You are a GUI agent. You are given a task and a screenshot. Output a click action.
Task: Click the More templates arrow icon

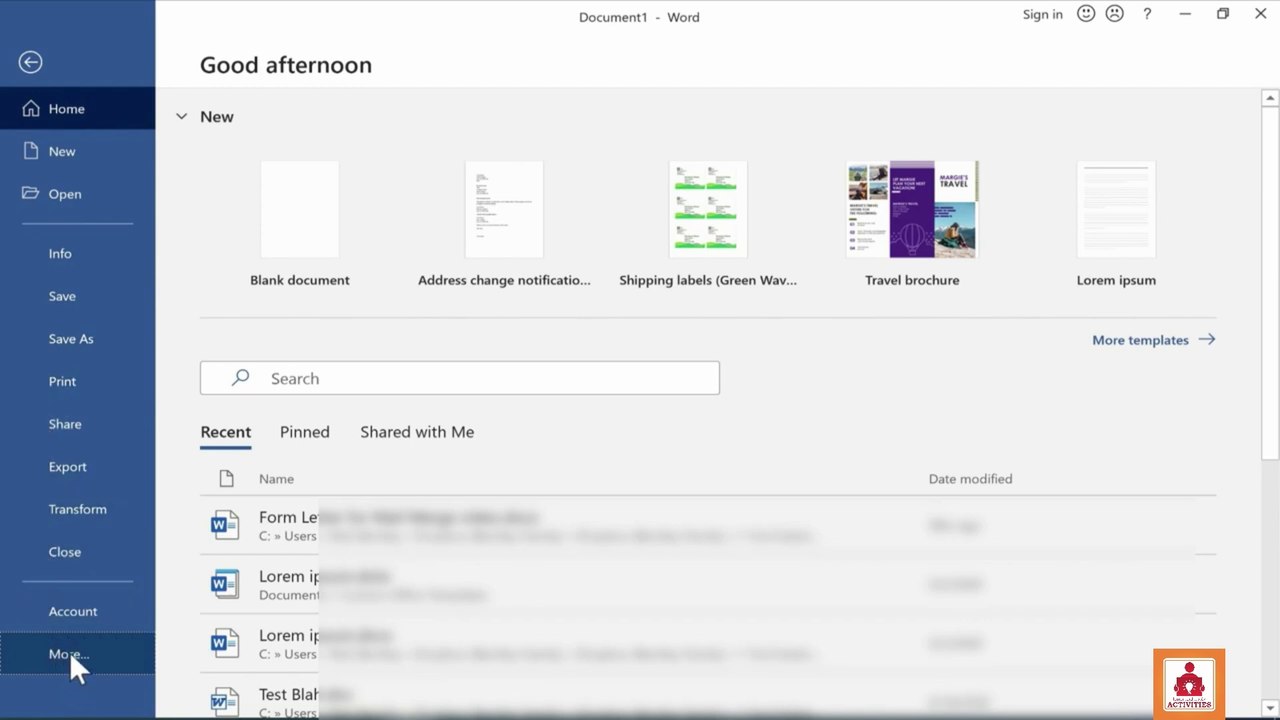pos(1207,340)
